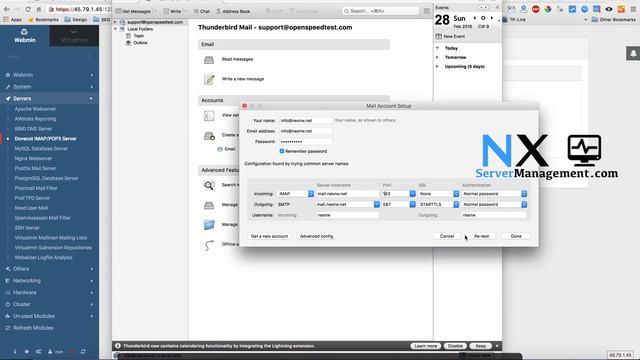
Task: Click the Your name input field
Action: tap(305, 120)
